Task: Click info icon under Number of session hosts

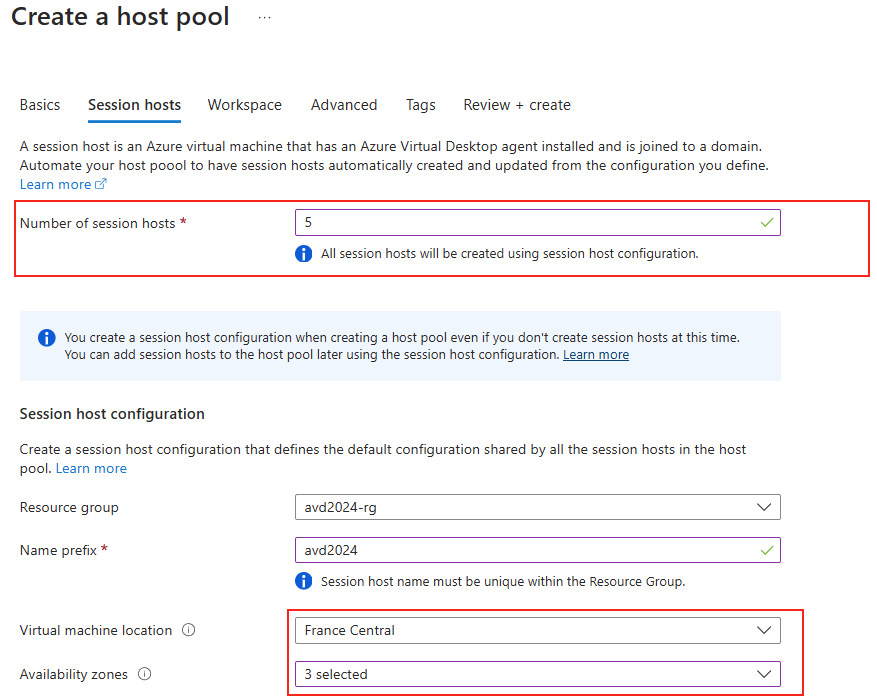Action: [303, 253]
